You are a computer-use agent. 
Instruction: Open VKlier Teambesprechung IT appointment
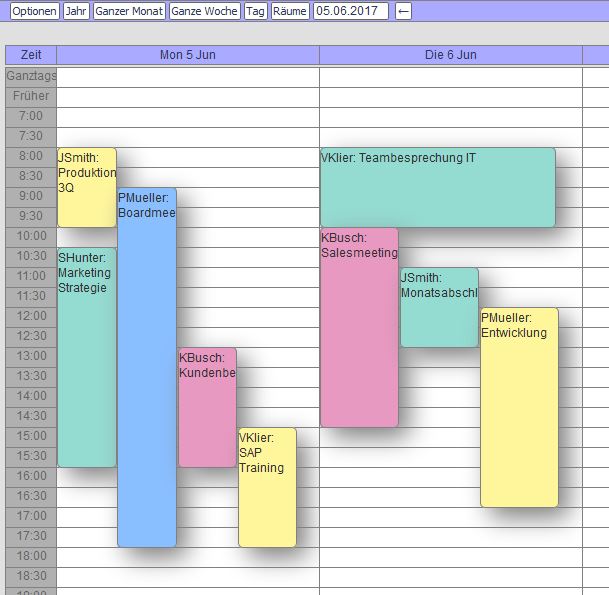tap(438, 187)
